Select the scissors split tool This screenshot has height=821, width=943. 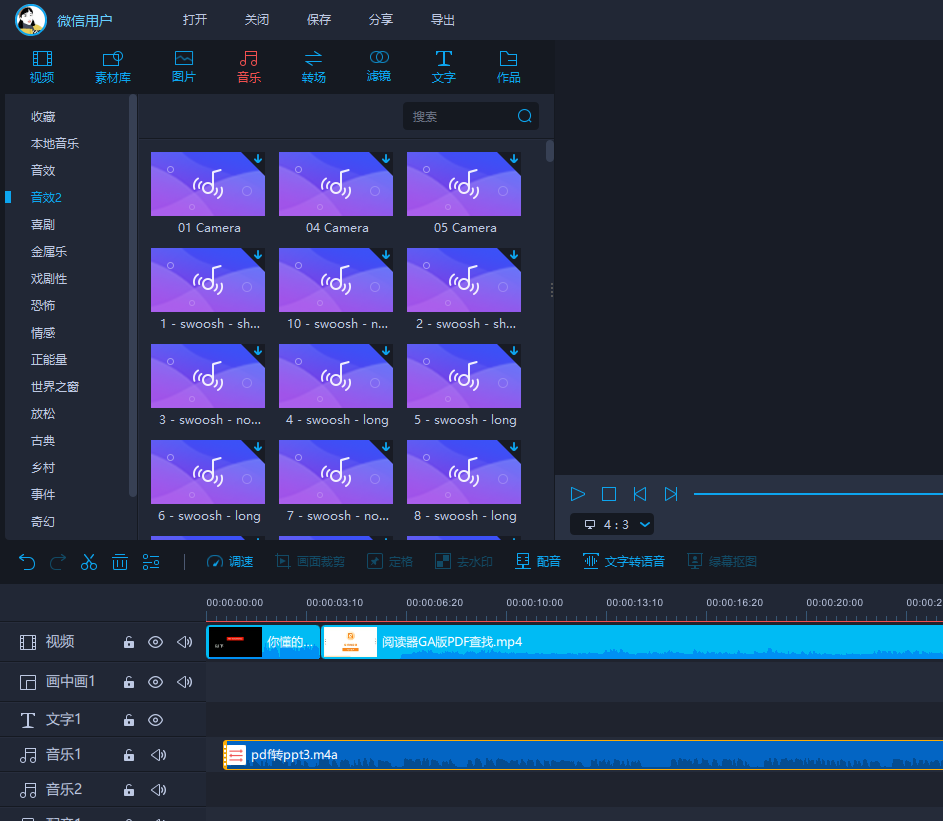[89, 562]
